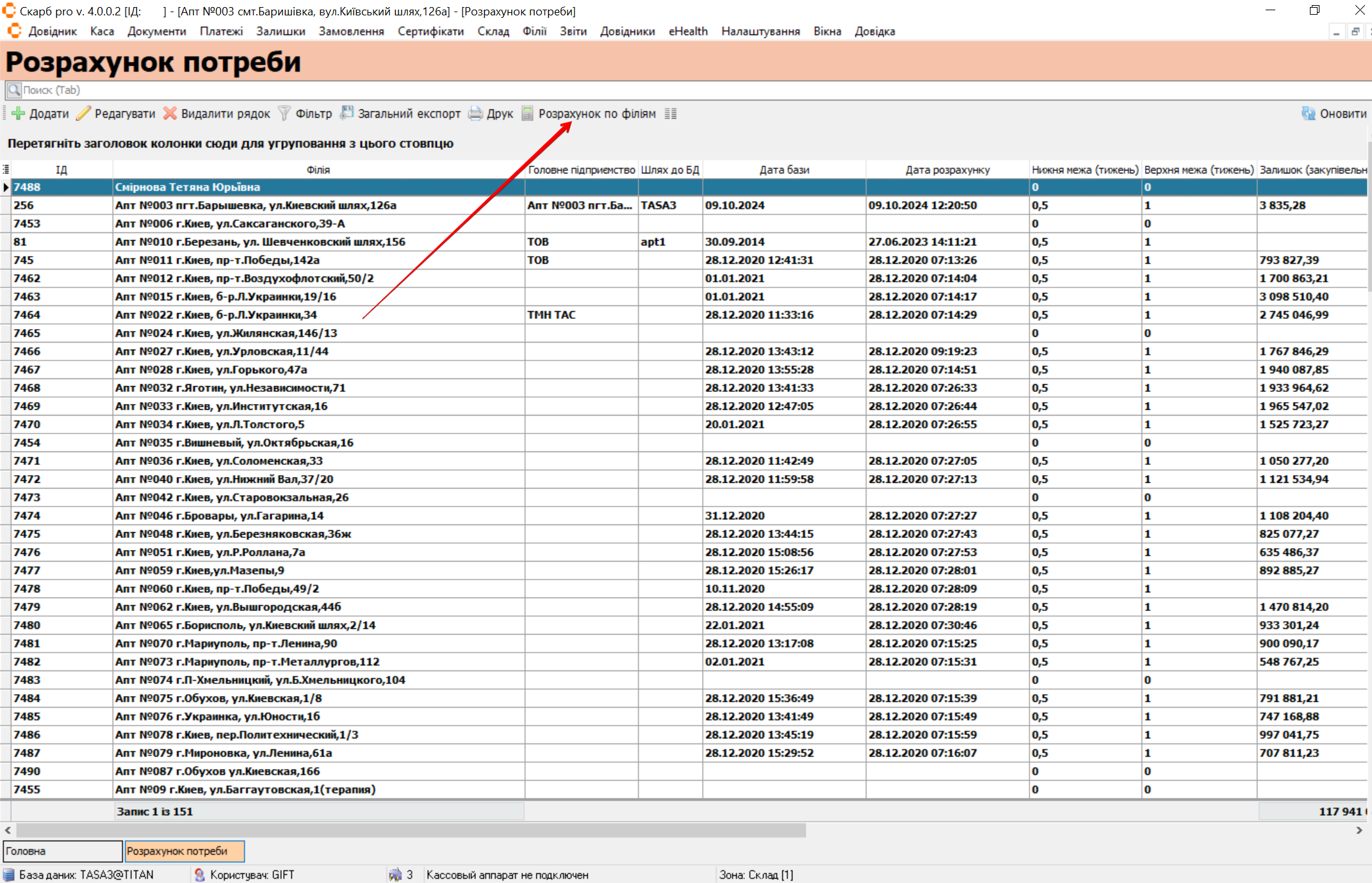This screenshot has height=883, width=1372.
Task: Click the calculator Розрахунок по філіям icon
Action: click(x=527, y=113)
